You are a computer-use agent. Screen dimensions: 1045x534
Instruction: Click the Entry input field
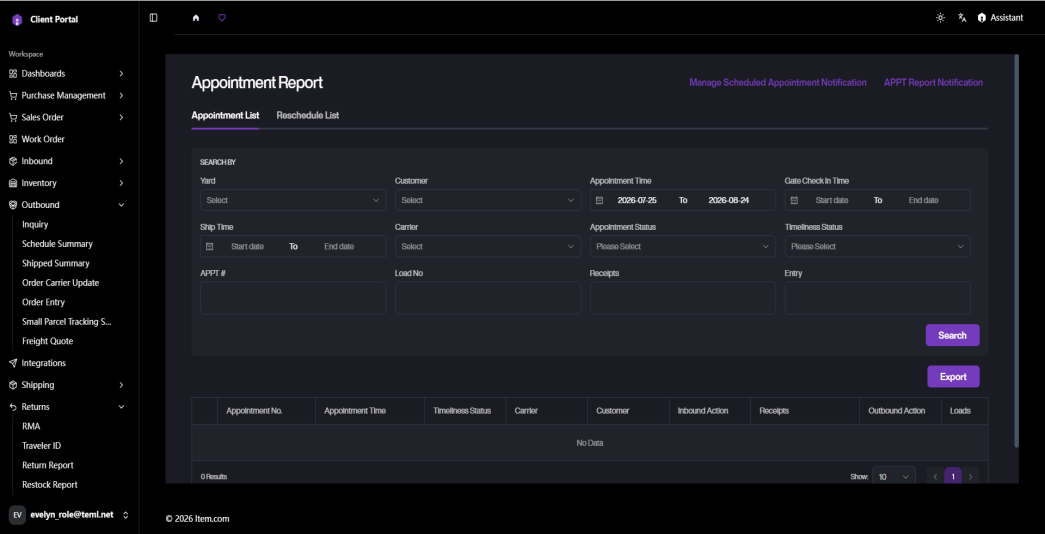pos(878,298)
